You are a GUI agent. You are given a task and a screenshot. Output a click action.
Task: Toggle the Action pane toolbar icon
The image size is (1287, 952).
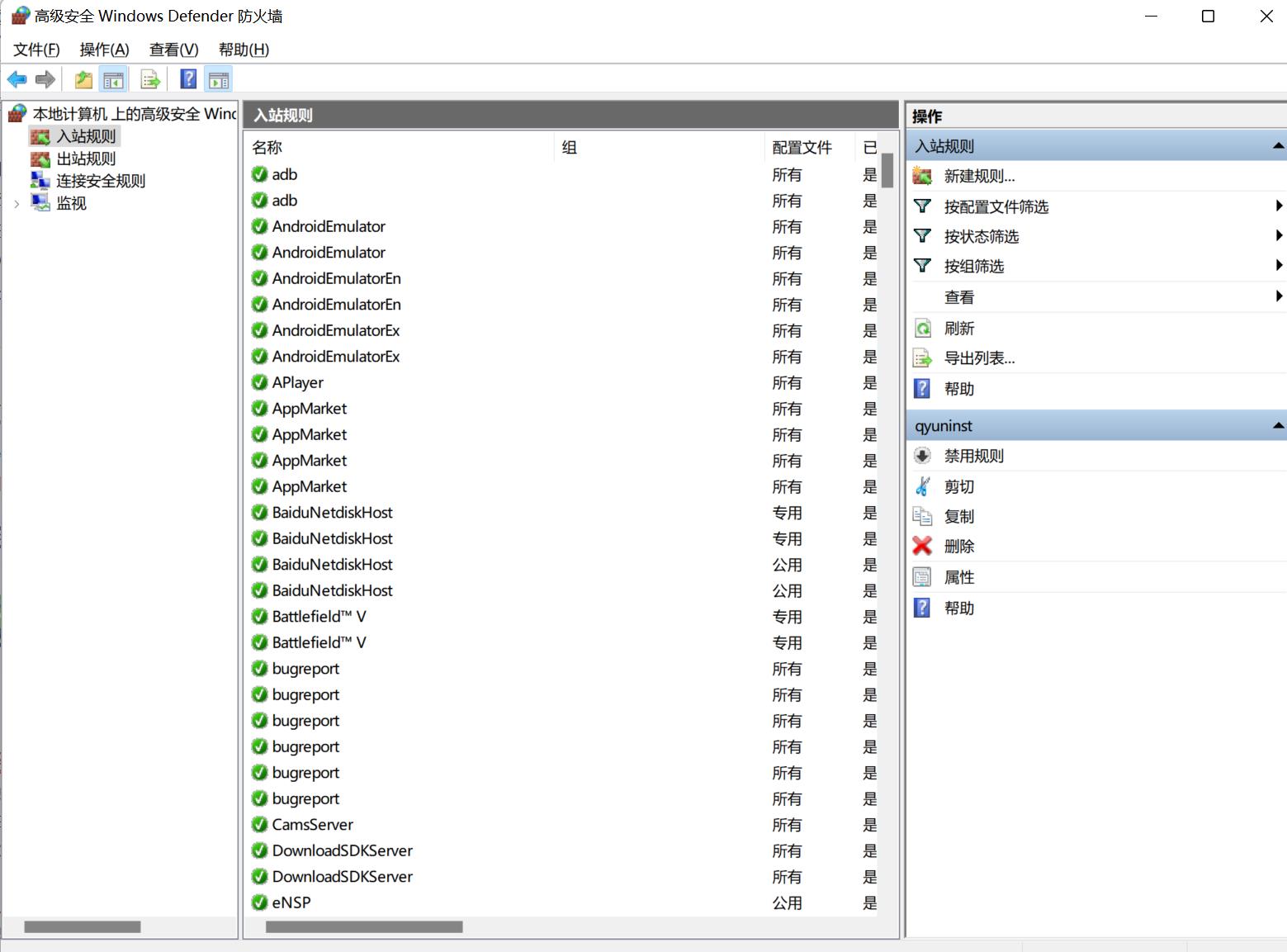pyautogui.click(x=219, y=79)
